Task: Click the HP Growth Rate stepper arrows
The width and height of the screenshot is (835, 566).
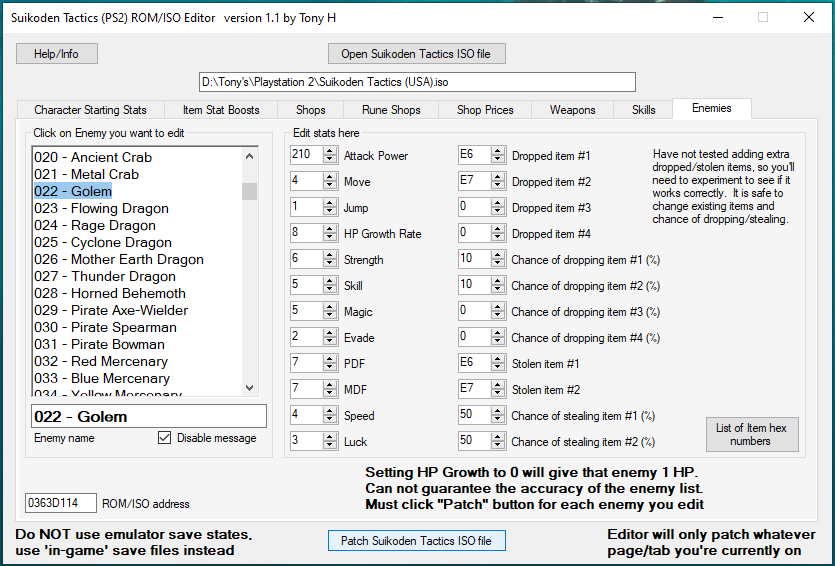Action: [x=330, y=233]
